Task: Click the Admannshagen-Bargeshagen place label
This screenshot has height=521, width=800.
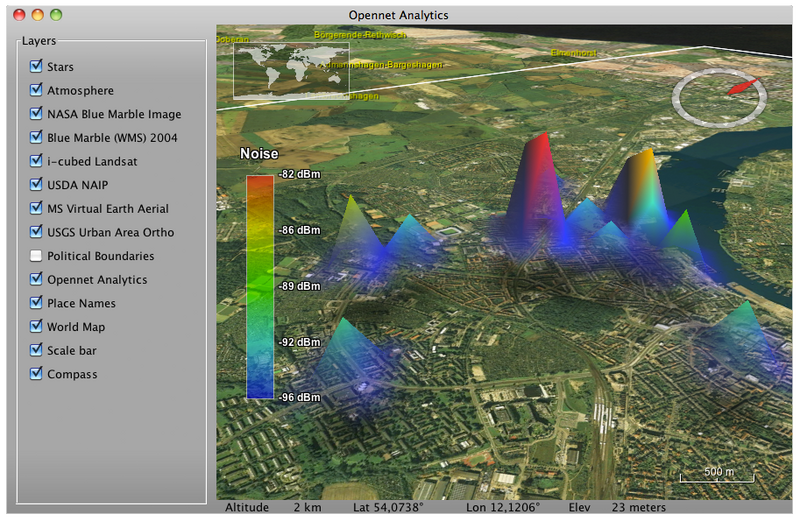Action: [382, 65]
